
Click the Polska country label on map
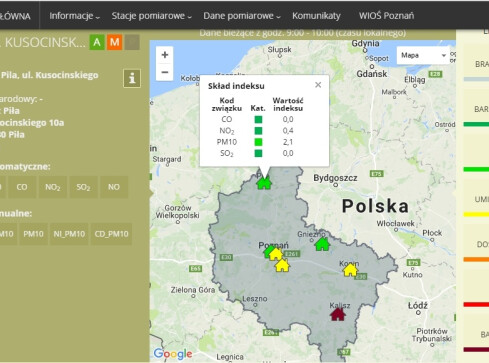(x=375, y=206)
